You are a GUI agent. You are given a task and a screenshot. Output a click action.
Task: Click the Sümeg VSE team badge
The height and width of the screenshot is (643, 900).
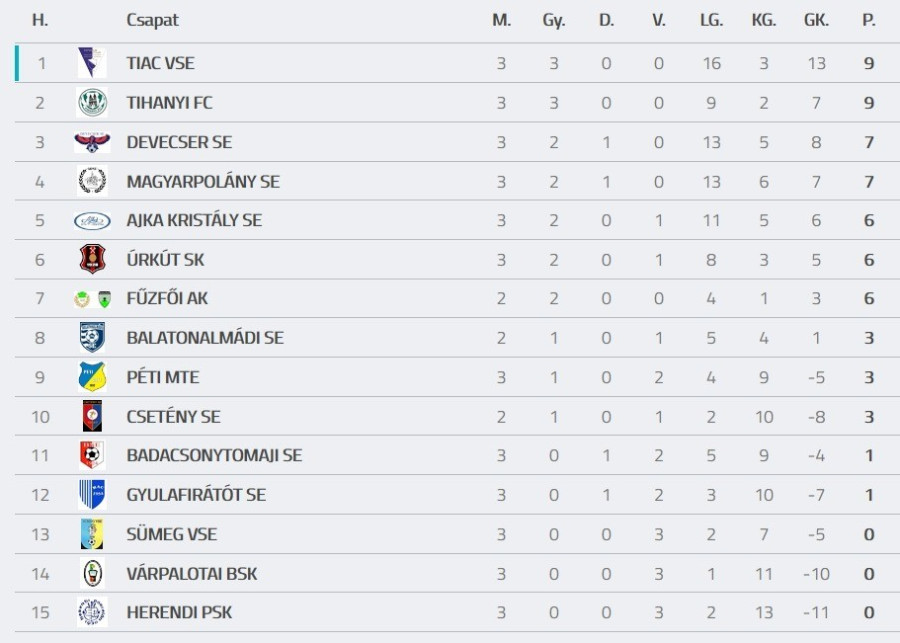coord(92,534)
